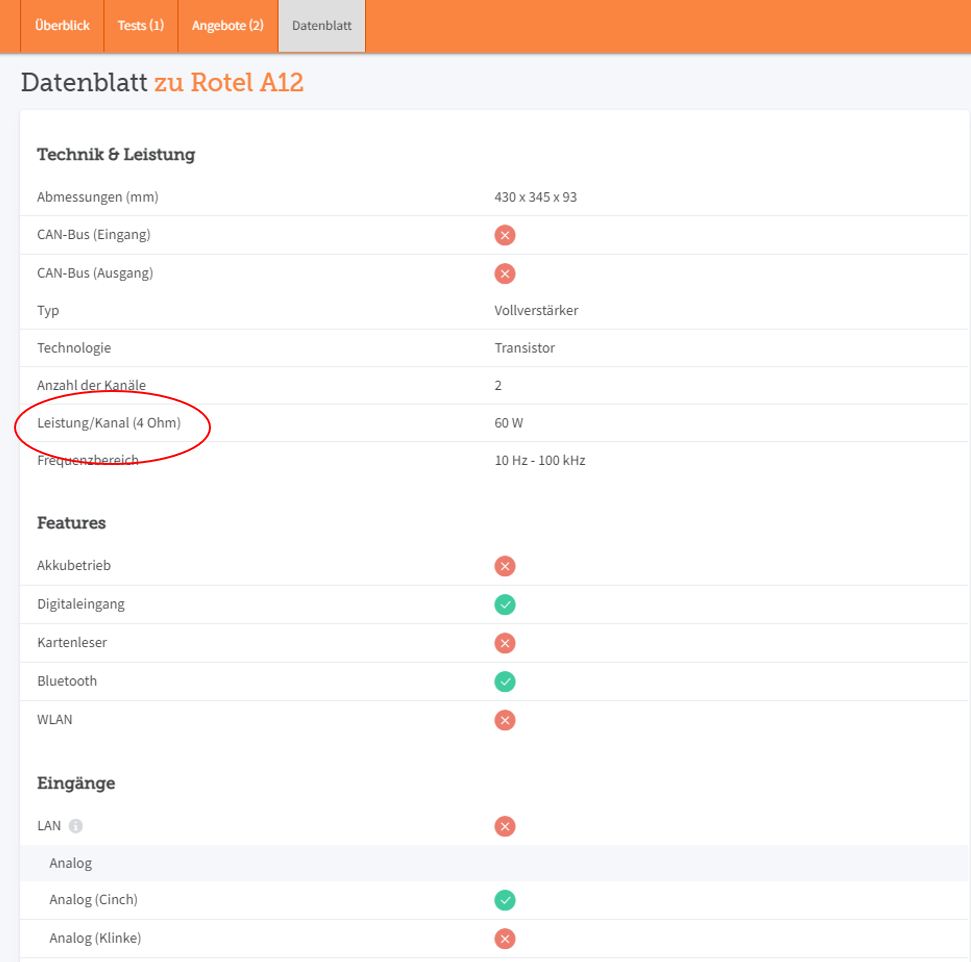The height and width of the screenshot is (962, 971).
Task: Click the red X for CAN-Bus (Ausgang)
Action: click(505, 273)
